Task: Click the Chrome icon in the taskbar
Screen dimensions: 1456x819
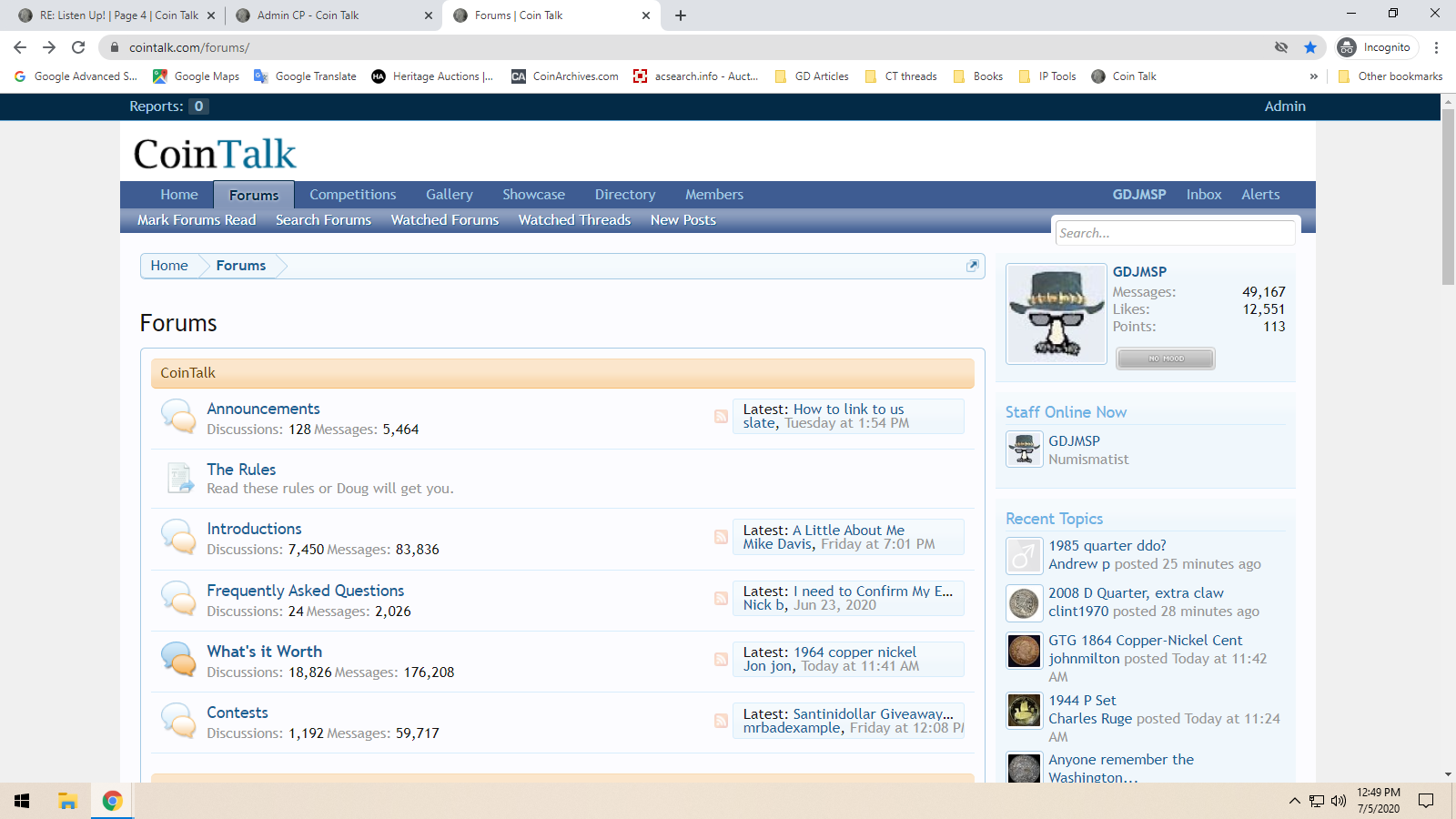Action: [112, 801]
